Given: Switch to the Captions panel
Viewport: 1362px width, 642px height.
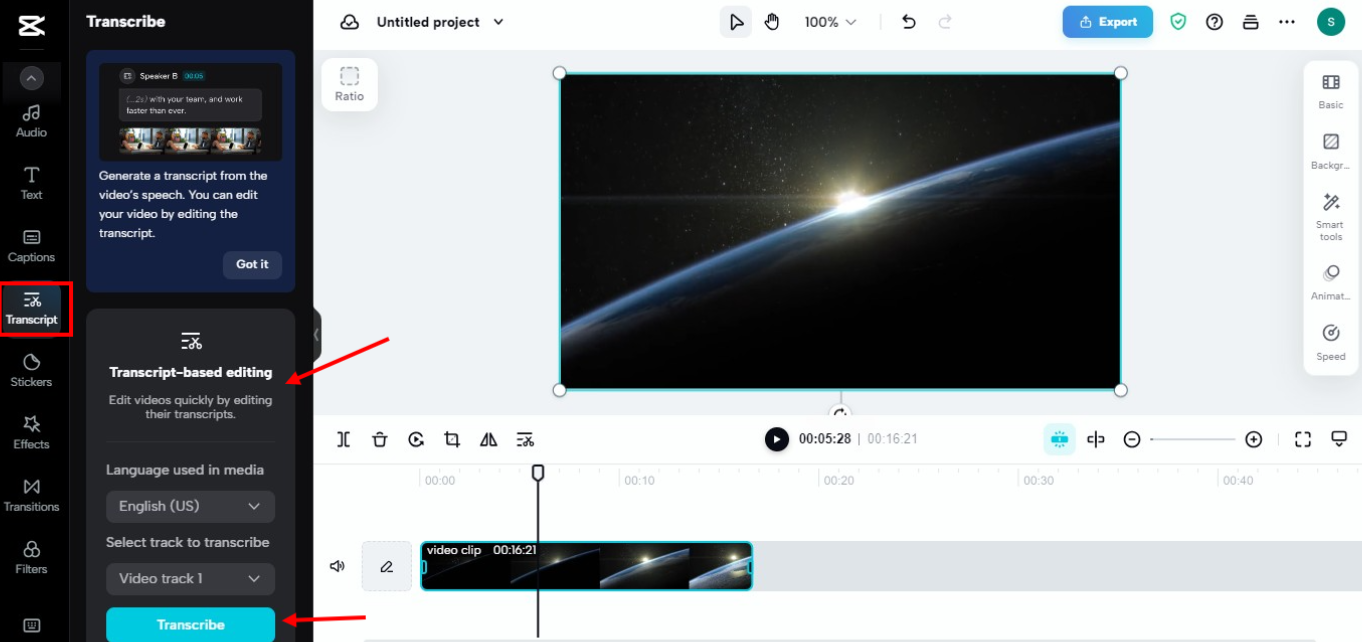Looking at the screenshot, I should [31, 246].
